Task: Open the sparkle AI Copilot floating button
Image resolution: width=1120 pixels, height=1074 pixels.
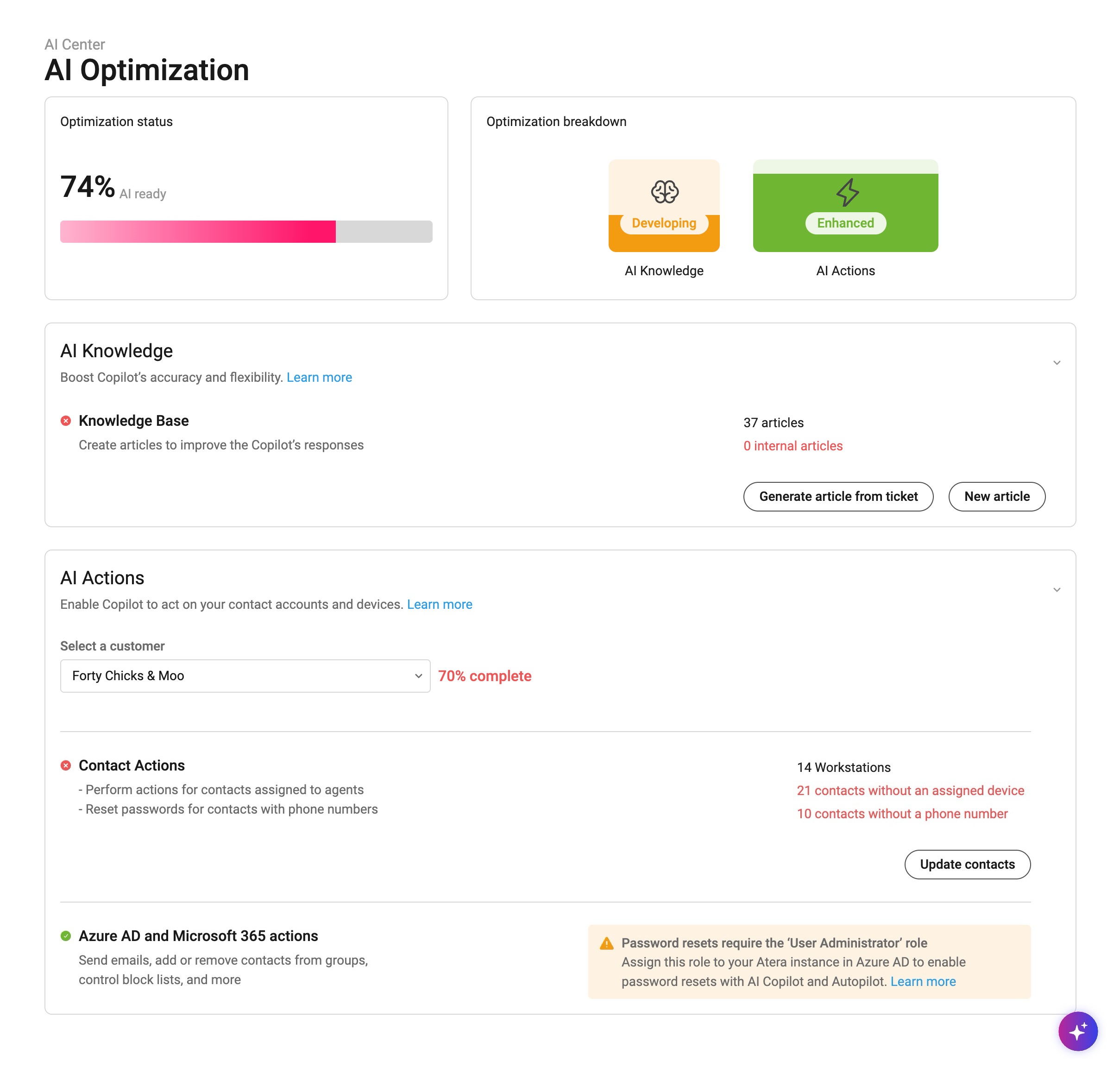Action: 1077,1031
